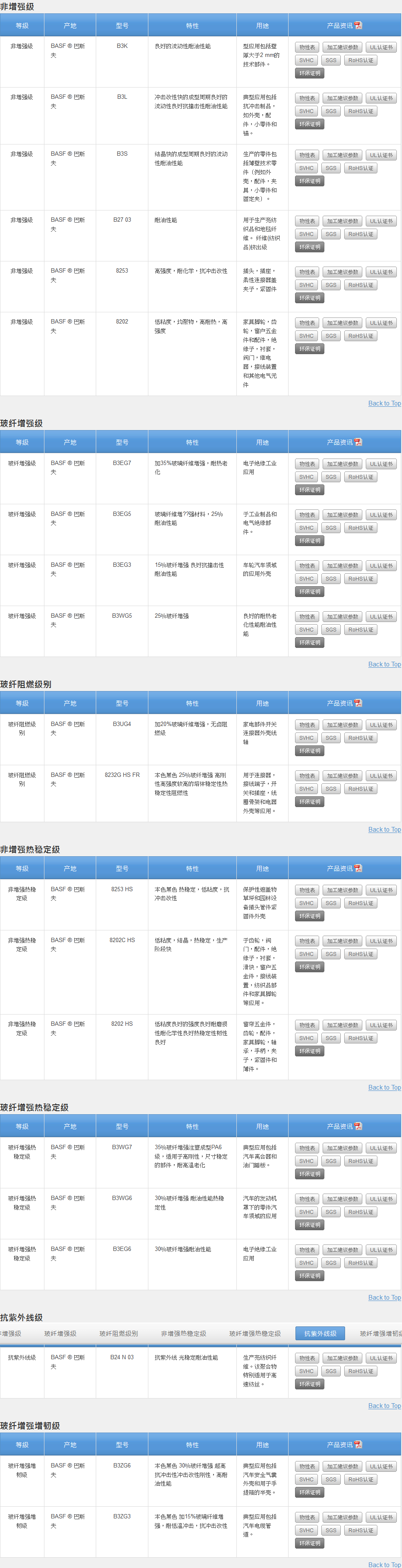
Task: Open the PDF icon in 玻纤增强级 table header
Action: pos(358,442)
